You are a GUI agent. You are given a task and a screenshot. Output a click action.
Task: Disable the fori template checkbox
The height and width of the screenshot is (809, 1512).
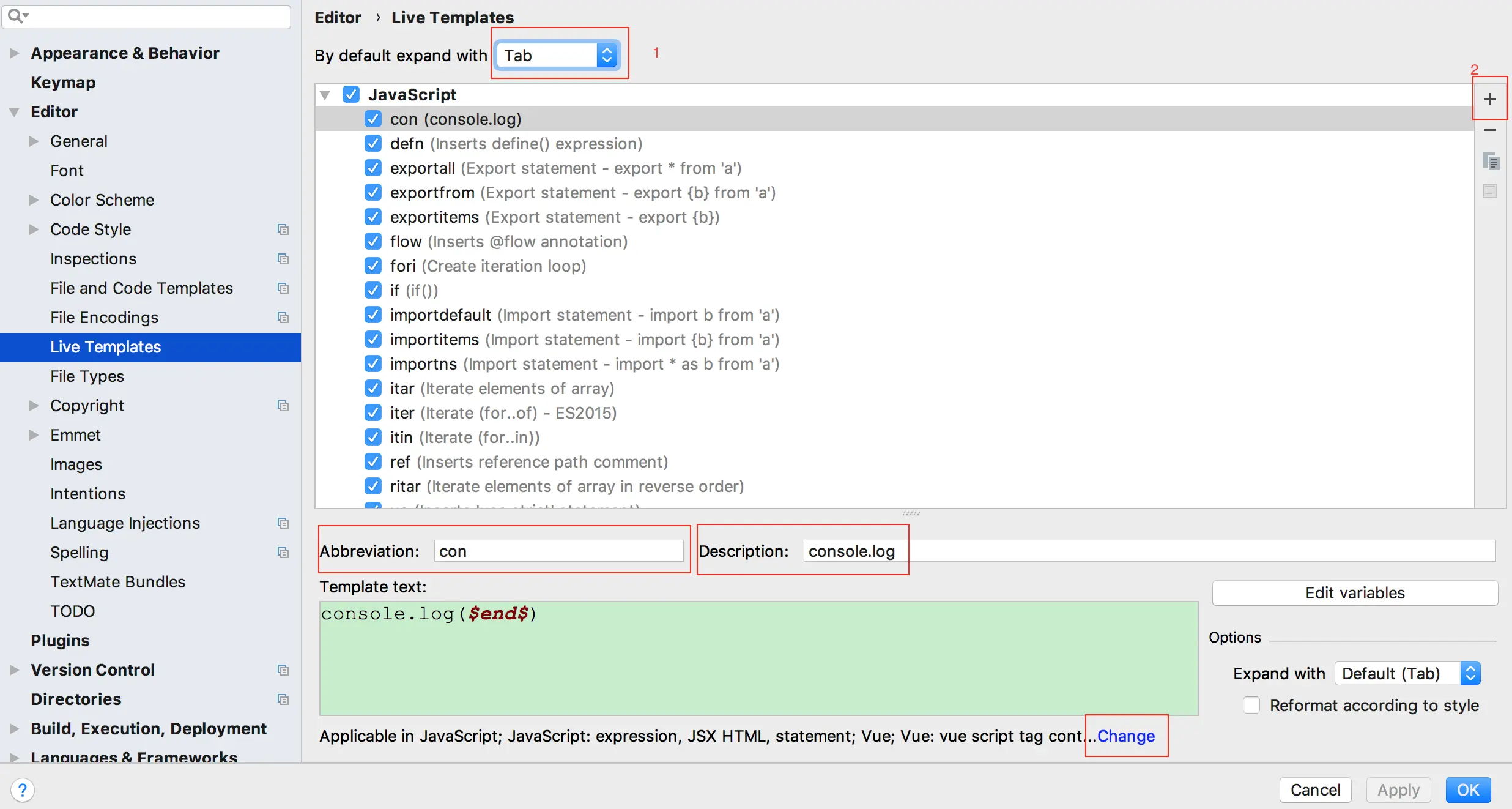pyautogui.click(x=373, y=266)
